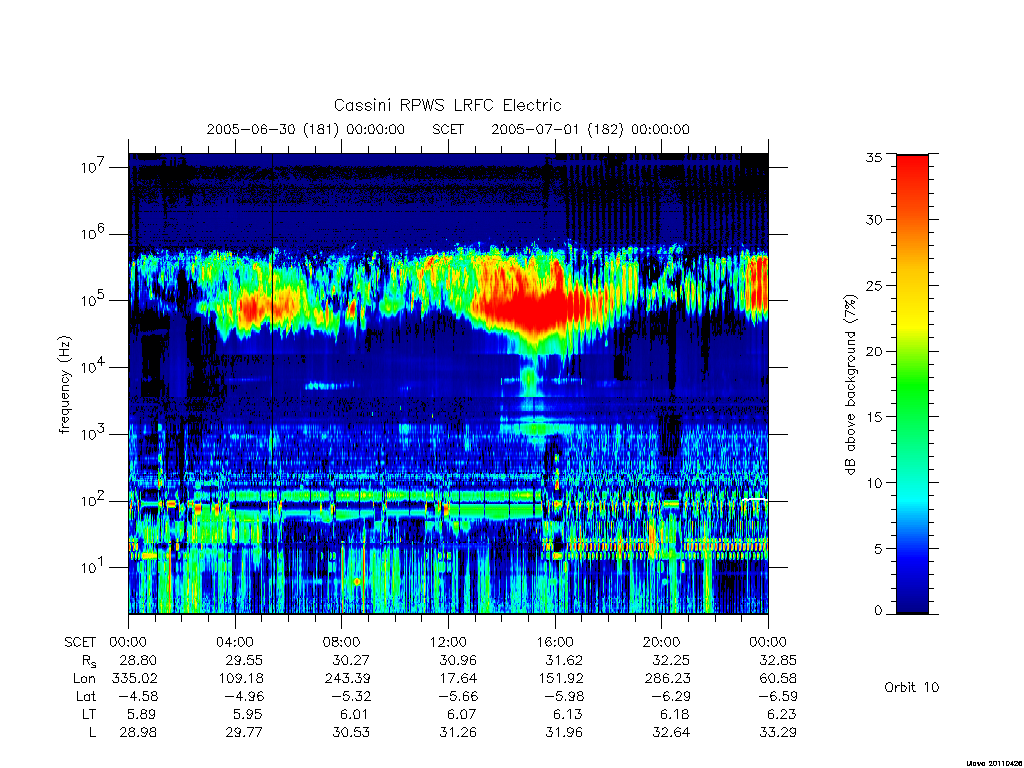This screenshot has width=1024, height=768.
Task: Click the colorbar value 30
Action: pyautogui.click(x=874, y=220)
